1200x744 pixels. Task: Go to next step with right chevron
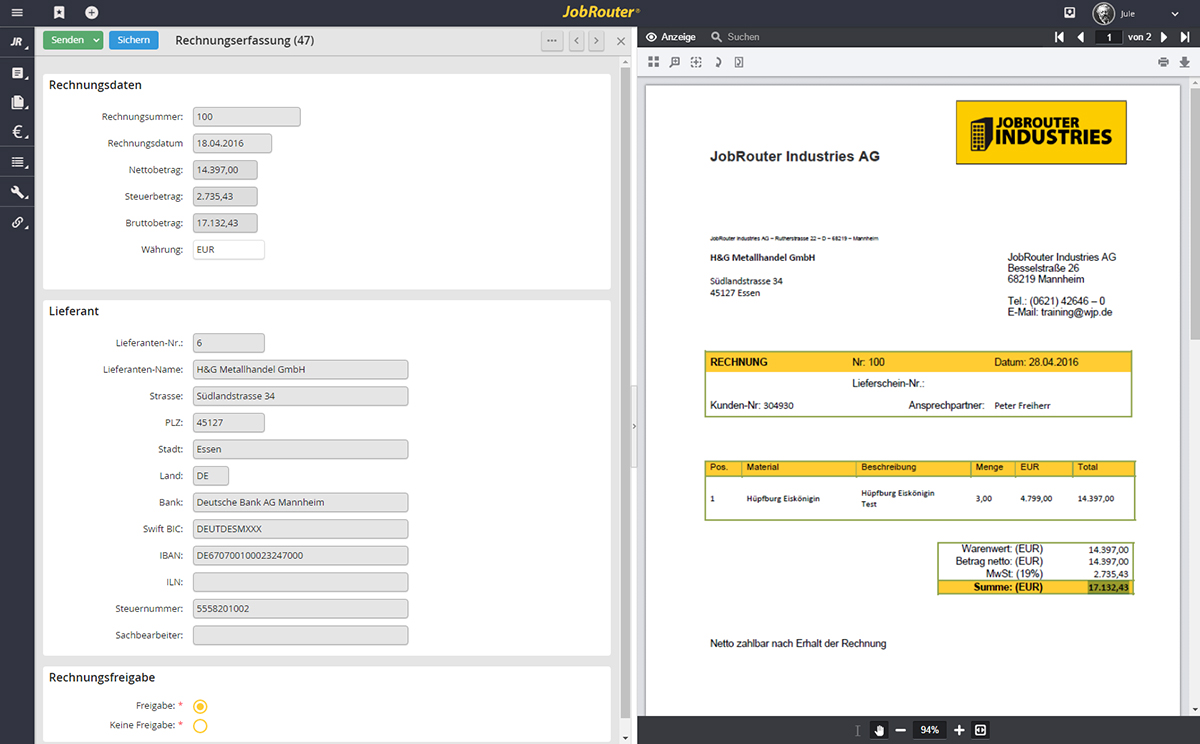(x=596, y=41)
